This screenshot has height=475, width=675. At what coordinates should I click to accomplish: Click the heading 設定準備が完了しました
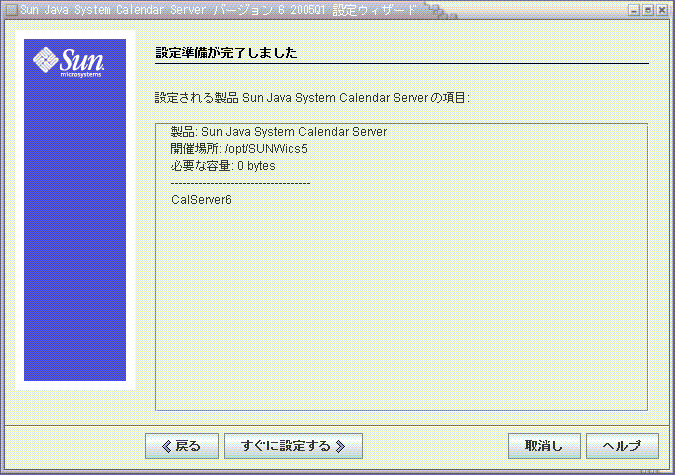point(226,53)
